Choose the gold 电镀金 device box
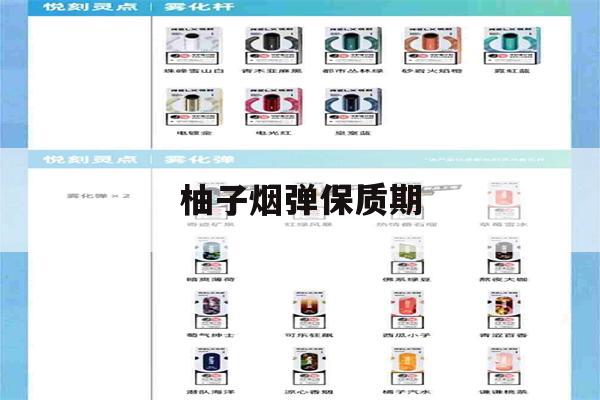This screenshot has height=400, width=600. click(194, 107)
